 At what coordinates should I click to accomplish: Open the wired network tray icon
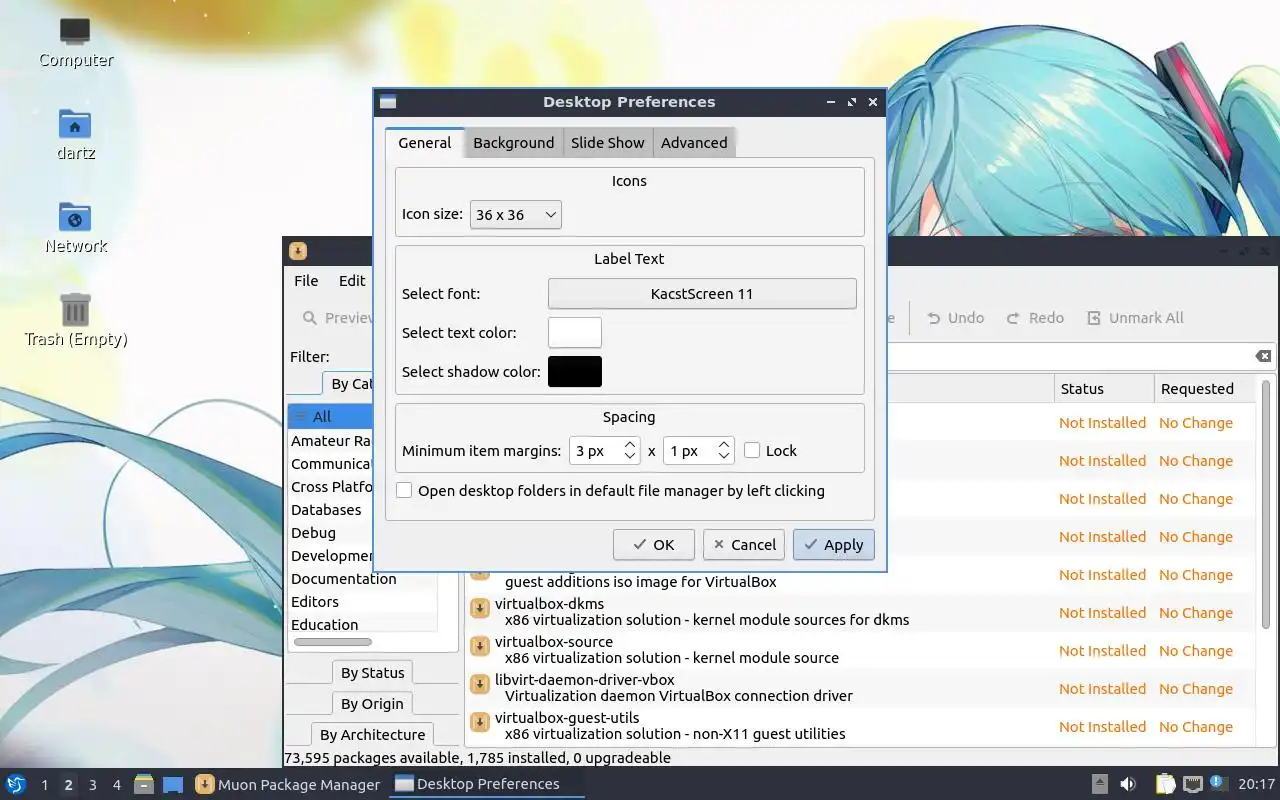[x=1192, y=784]
